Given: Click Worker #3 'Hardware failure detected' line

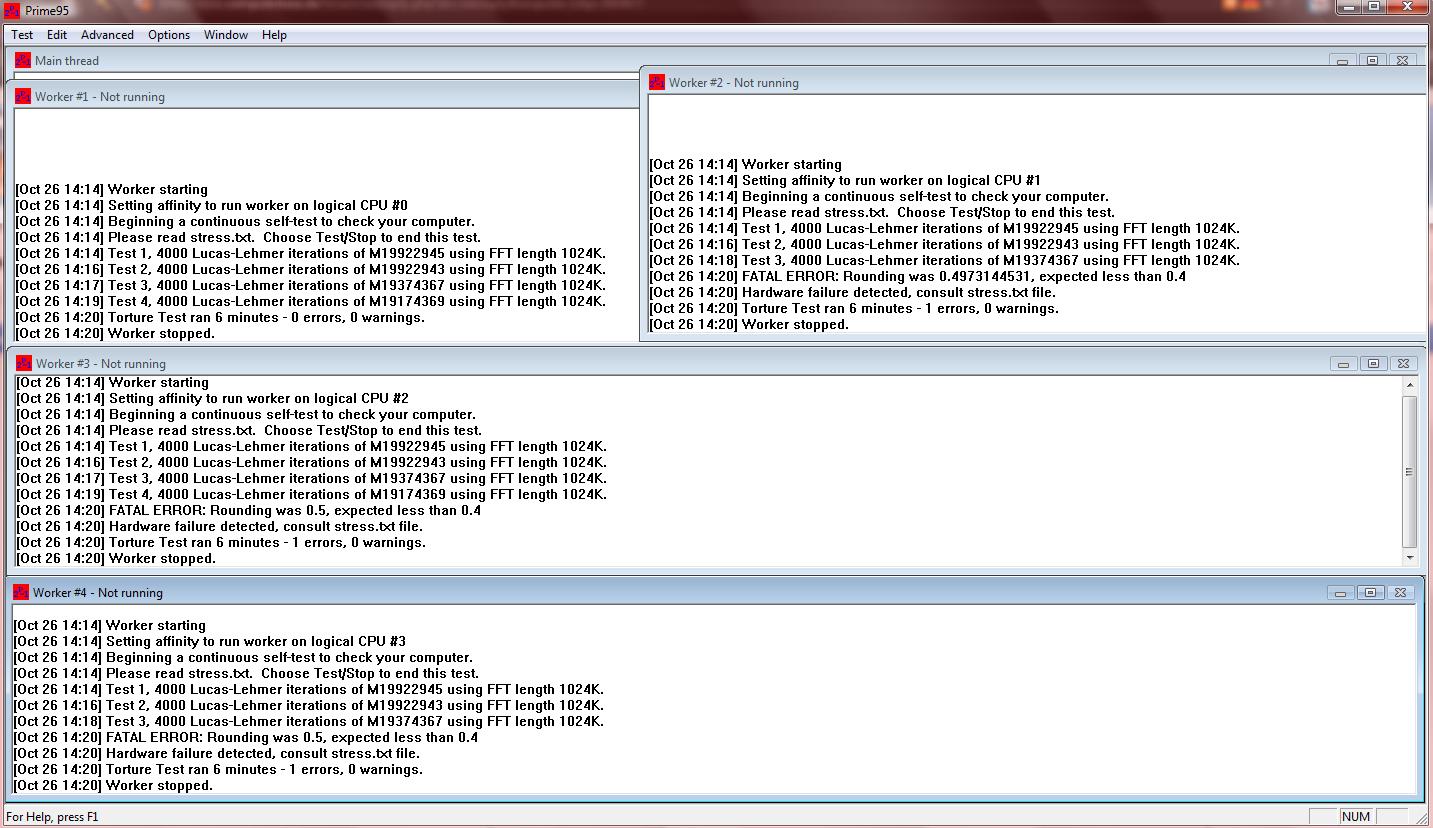Looking at the screenshot, I should [219, 526].
